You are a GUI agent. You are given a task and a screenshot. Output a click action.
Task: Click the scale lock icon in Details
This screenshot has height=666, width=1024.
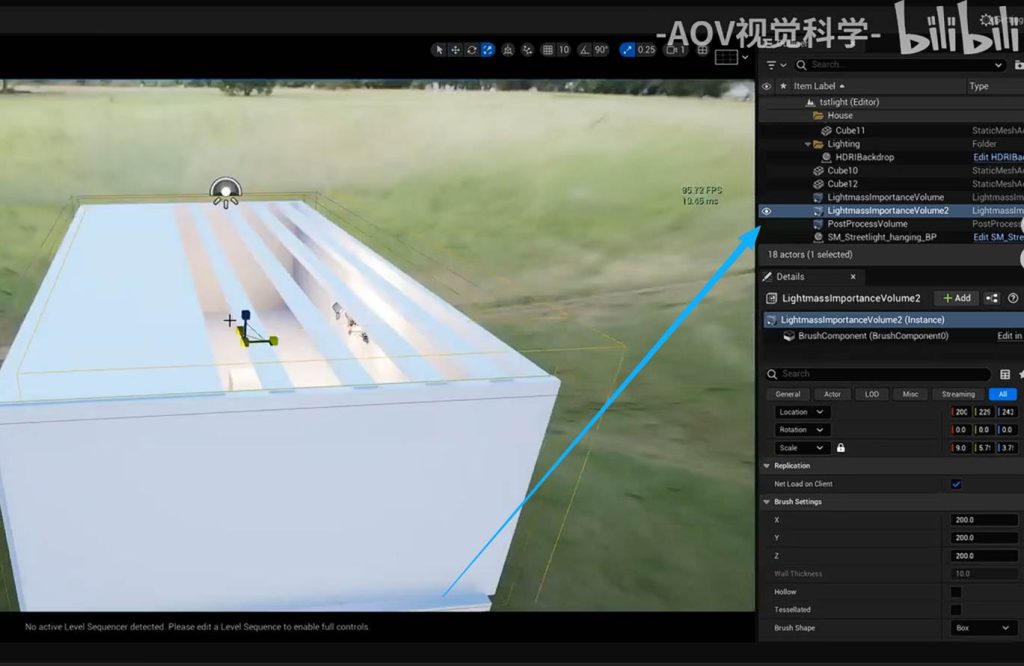point(840,448)
